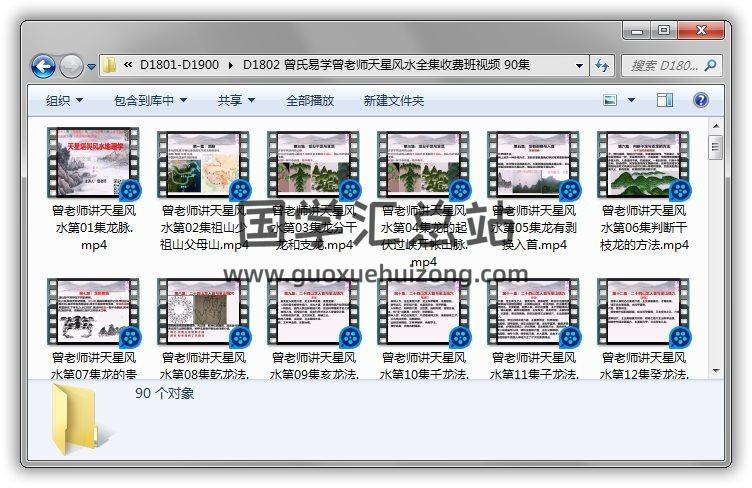Screen dimensions: 752x488
Task: Click the 全部播放 button
Action: pos(310,100)
